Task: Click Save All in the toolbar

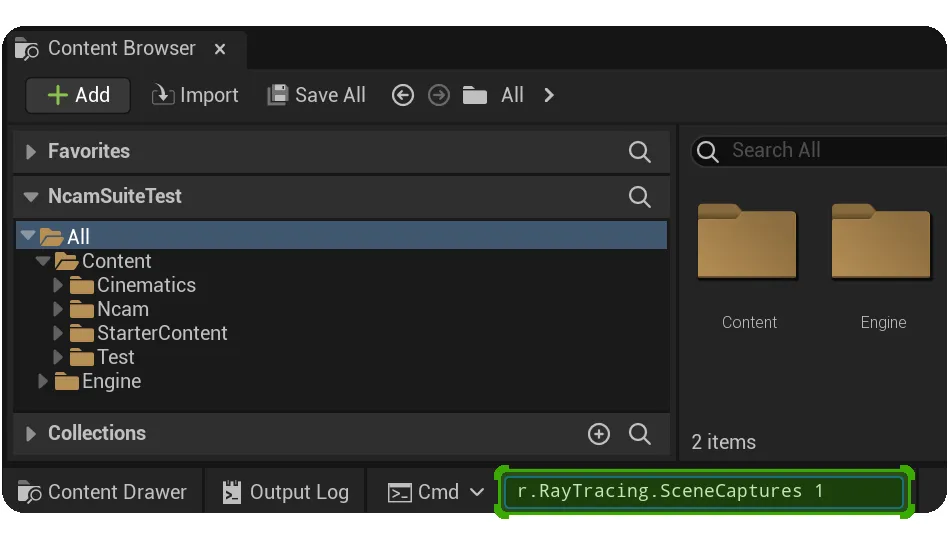Action: pos(317,95)
